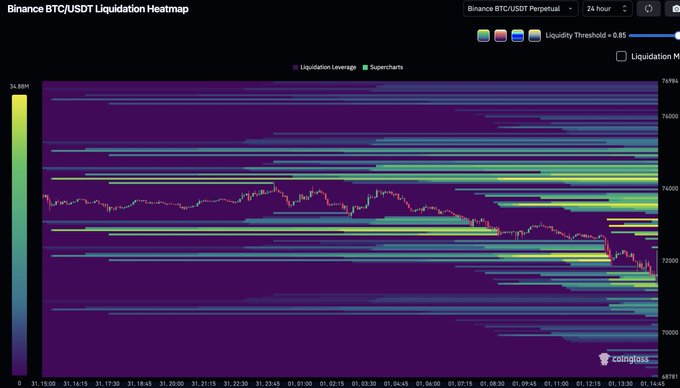Click the vertical liquidation color scale bar
680x388 pixels.
coord(20,235)
